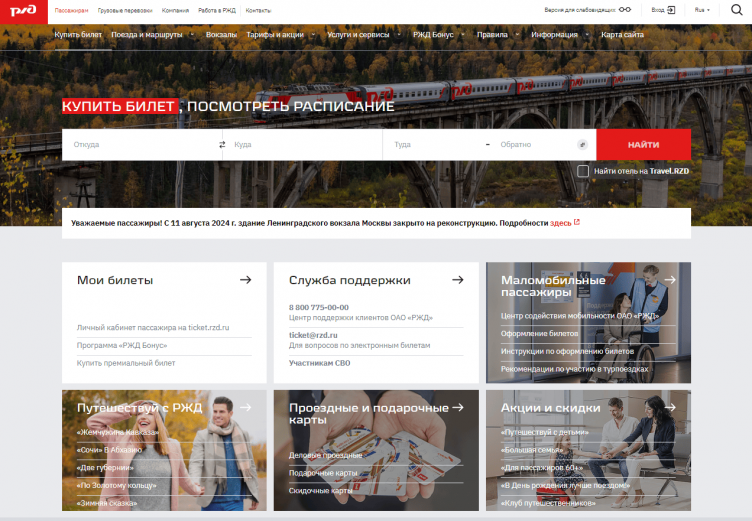Click the Вход login link
This screenshot has width=752, height=521.
tap(658, 10)
